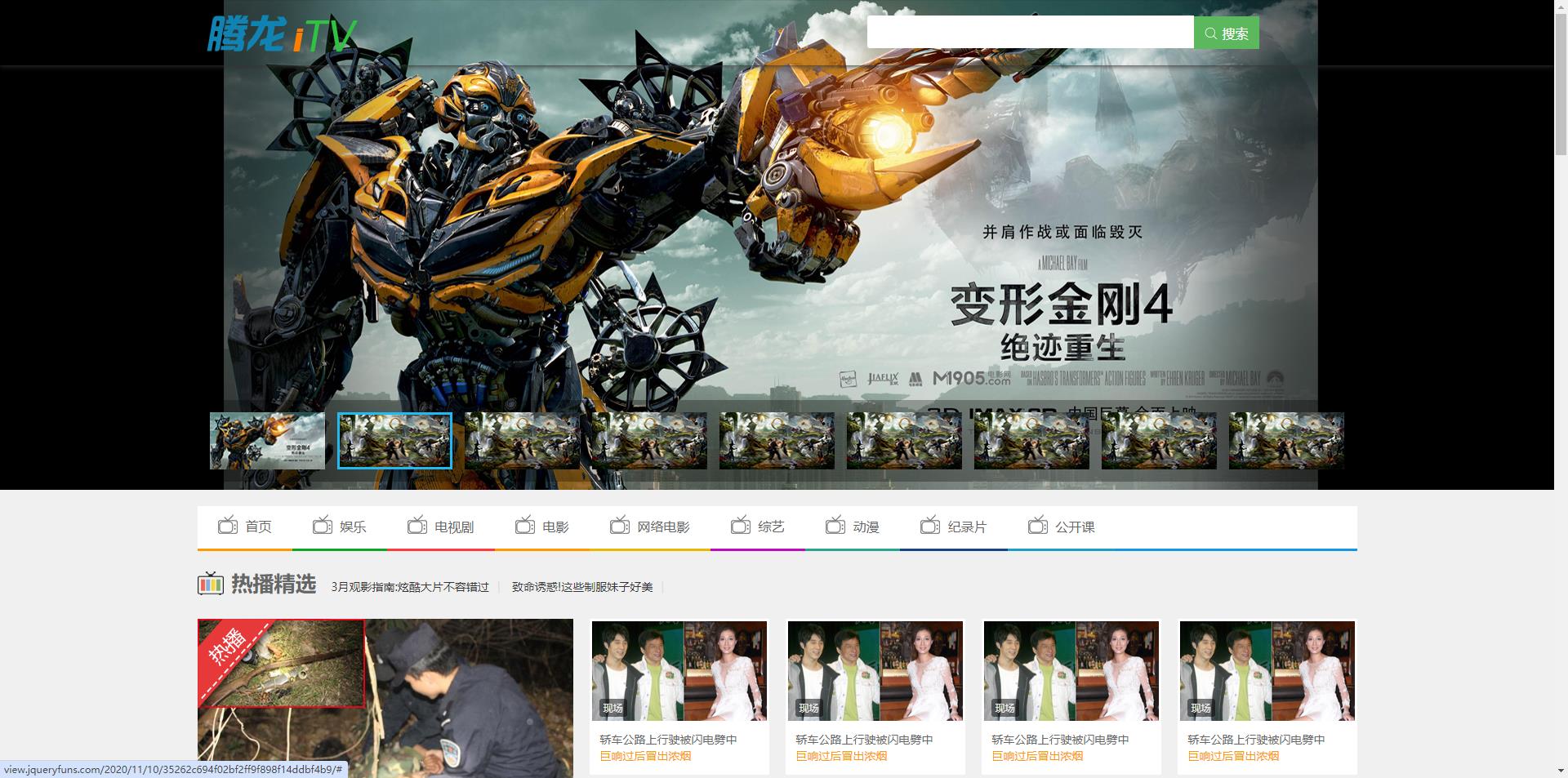This screenshot has width=1568, height=778.
Task: Click the TV icon beside 纪录片
Action: point(930,525)
